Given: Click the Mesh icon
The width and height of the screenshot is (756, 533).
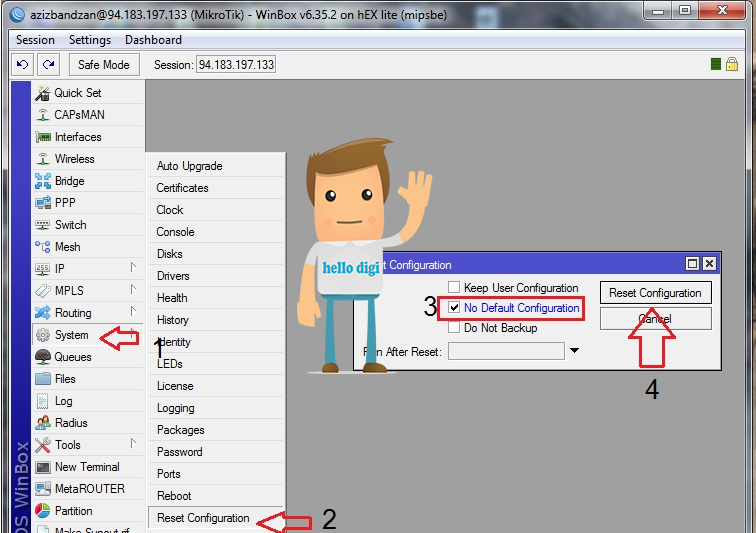Looking at the screenshot, I should (42, 247).
